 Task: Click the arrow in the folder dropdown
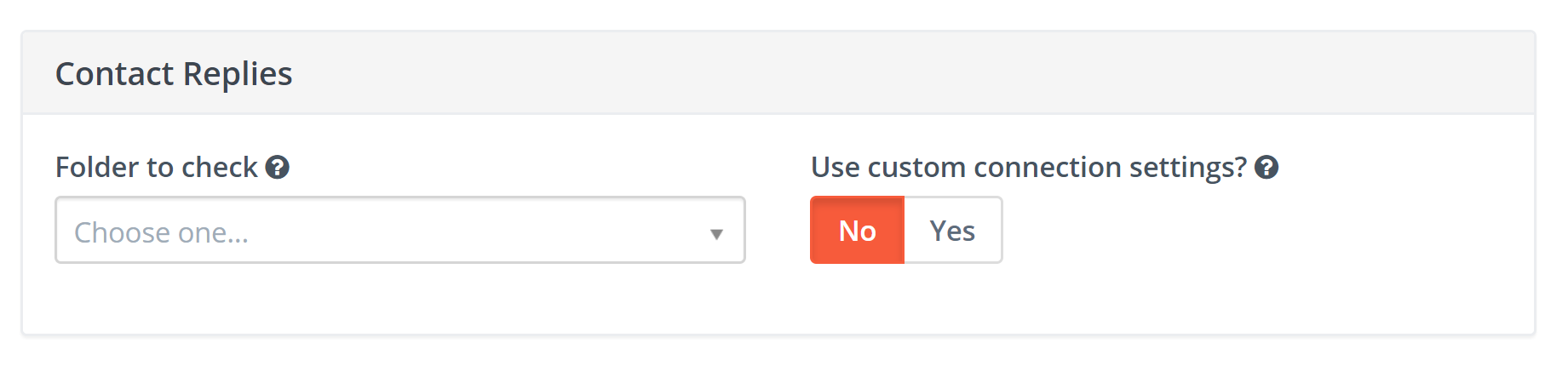click(716, 233)
